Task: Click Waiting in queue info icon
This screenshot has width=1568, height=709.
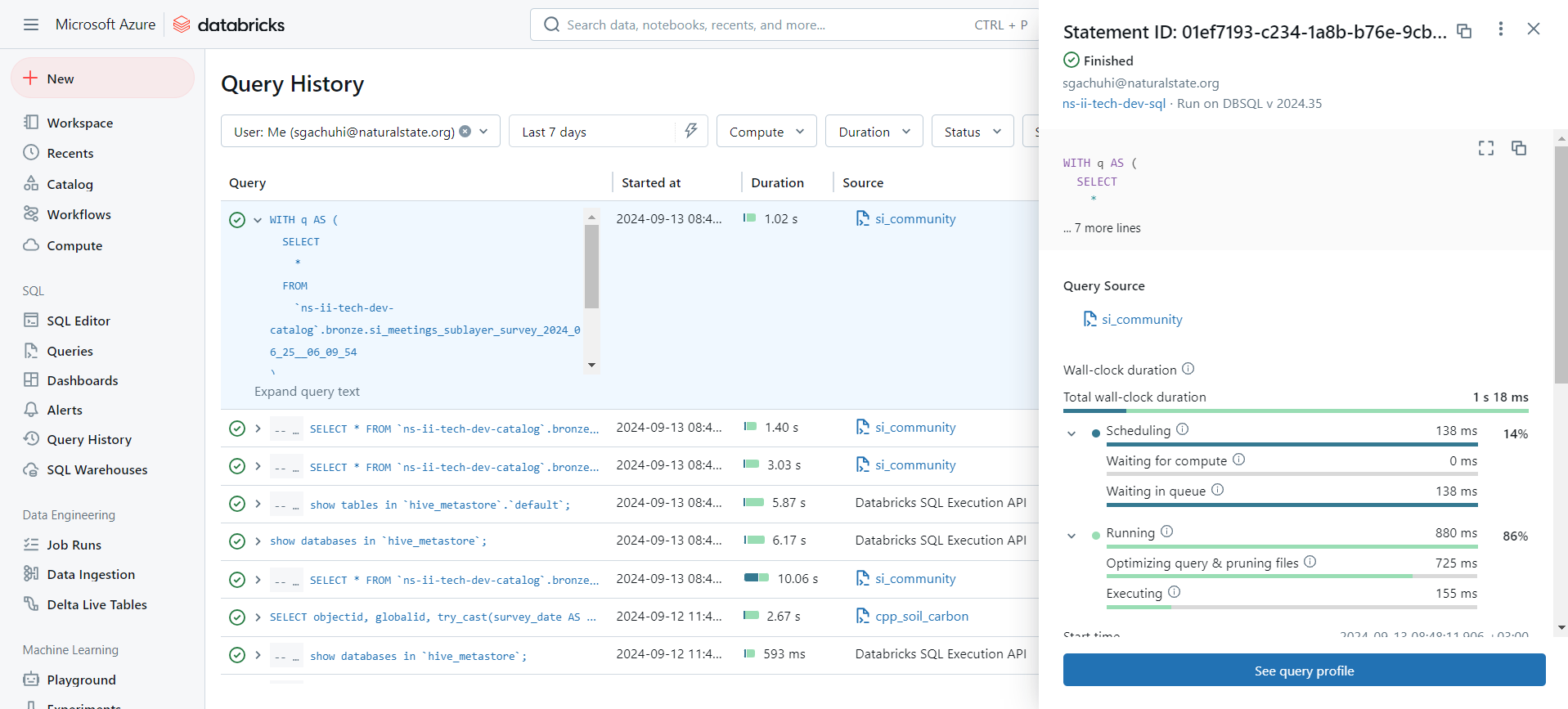Action: tap(1218, 490)
